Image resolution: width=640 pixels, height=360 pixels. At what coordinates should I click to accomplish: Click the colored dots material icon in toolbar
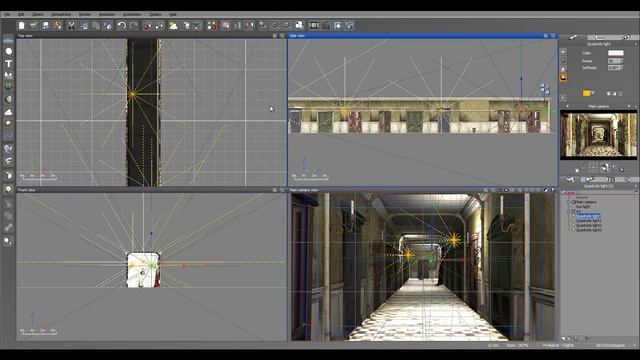(212, 25)
